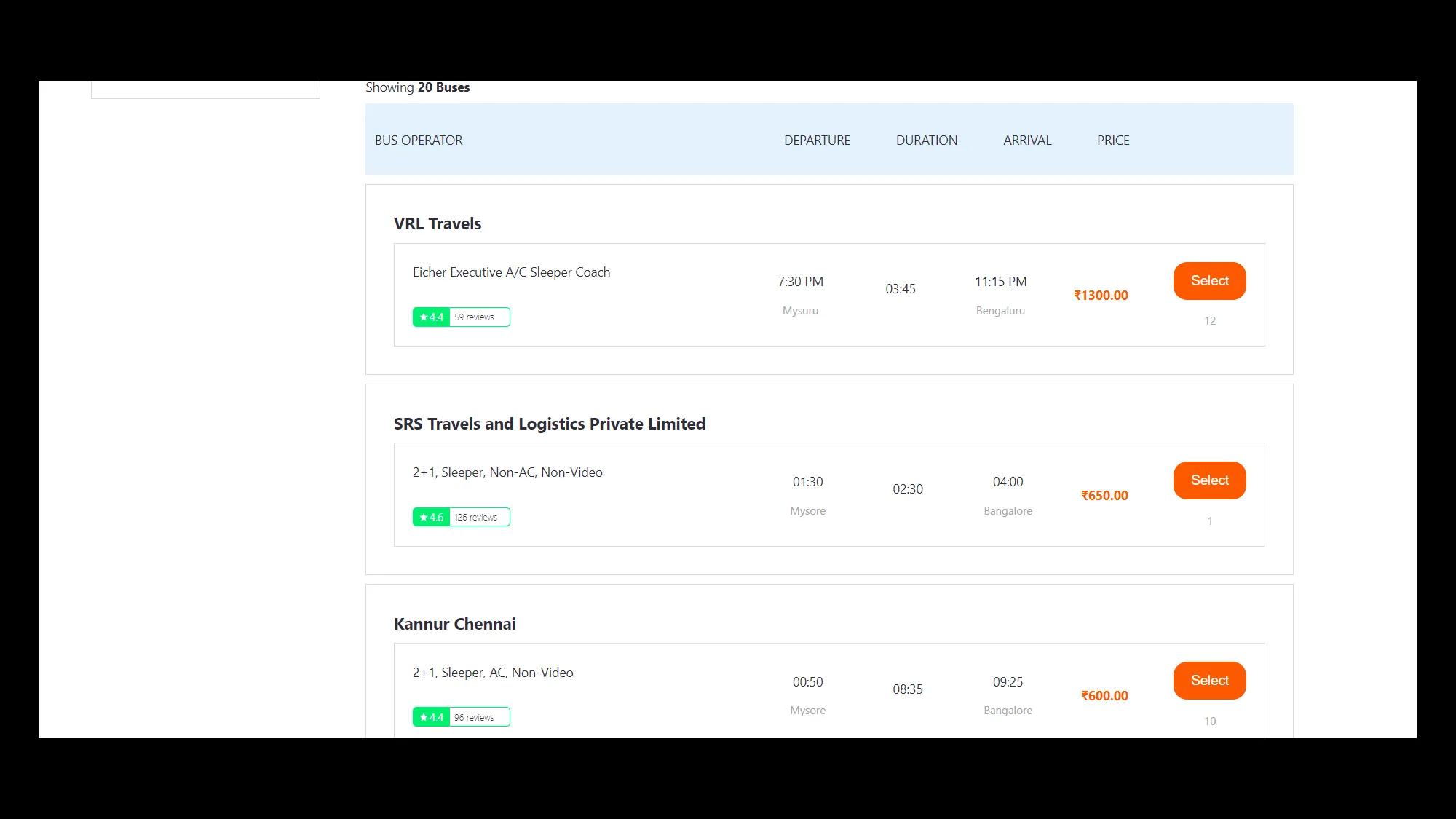Image resolution: width=1456 pixels, height=819 pixels.
Task: Open SRS Travels 4.6 star rating badge
Action: point(431,518)
